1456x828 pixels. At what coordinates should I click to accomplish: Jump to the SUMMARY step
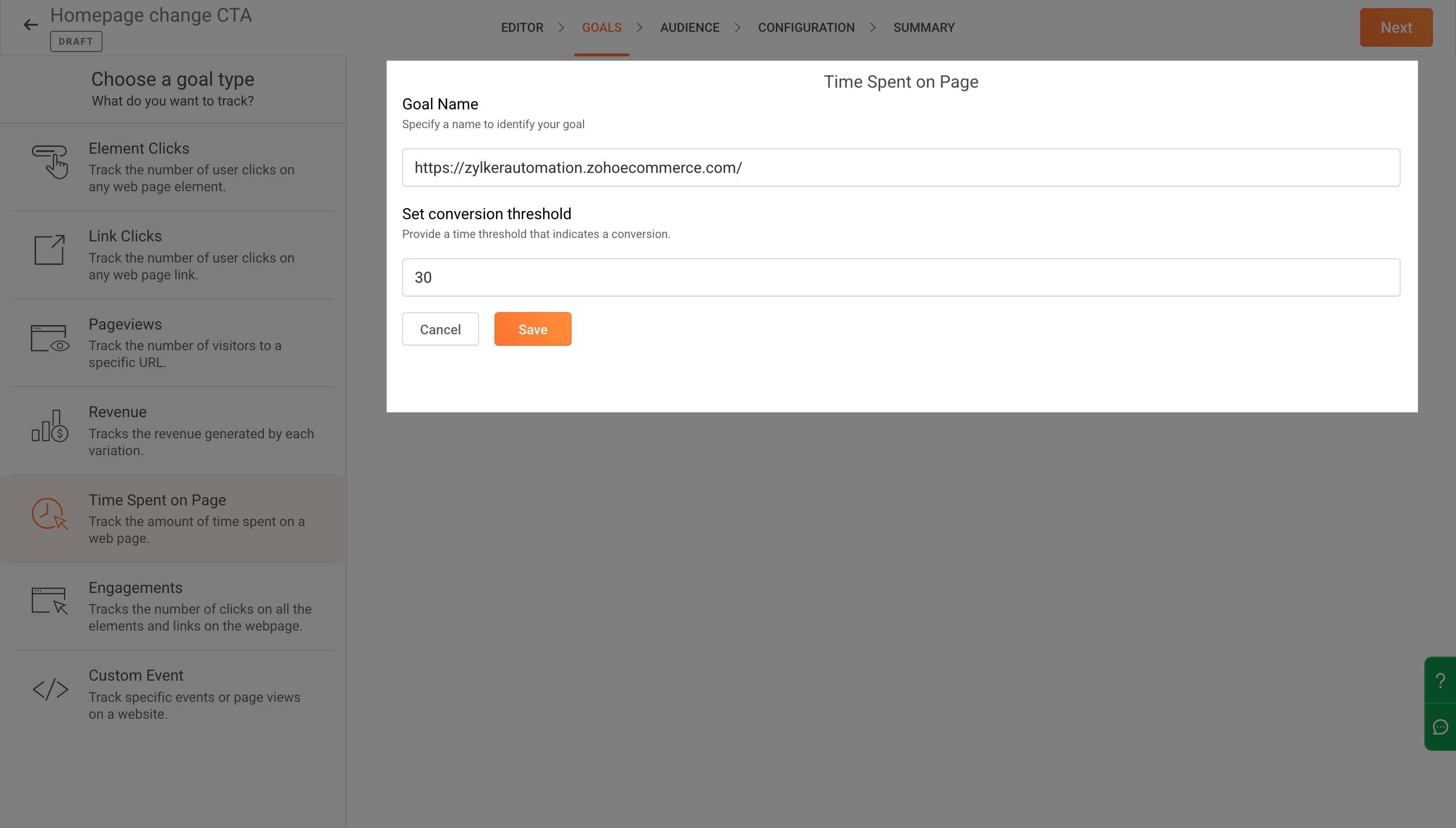923,27
